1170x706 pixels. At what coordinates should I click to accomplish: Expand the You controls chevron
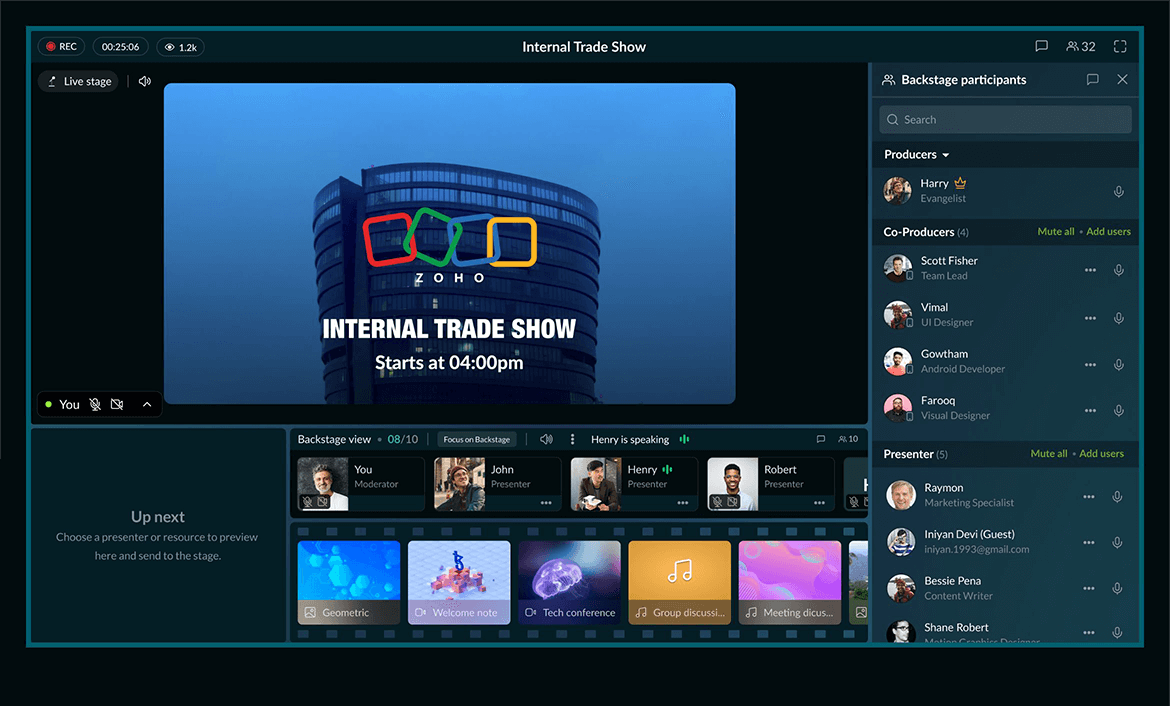147,404
